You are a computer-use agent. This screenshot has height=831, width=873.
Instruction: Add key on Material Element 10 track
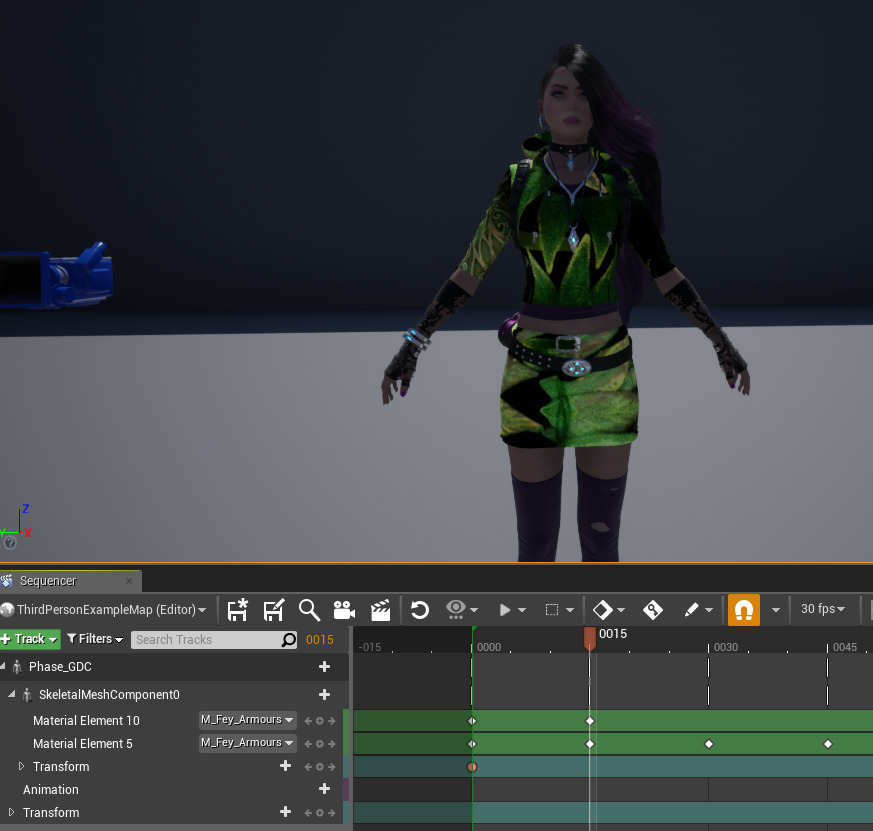point(320,721)
